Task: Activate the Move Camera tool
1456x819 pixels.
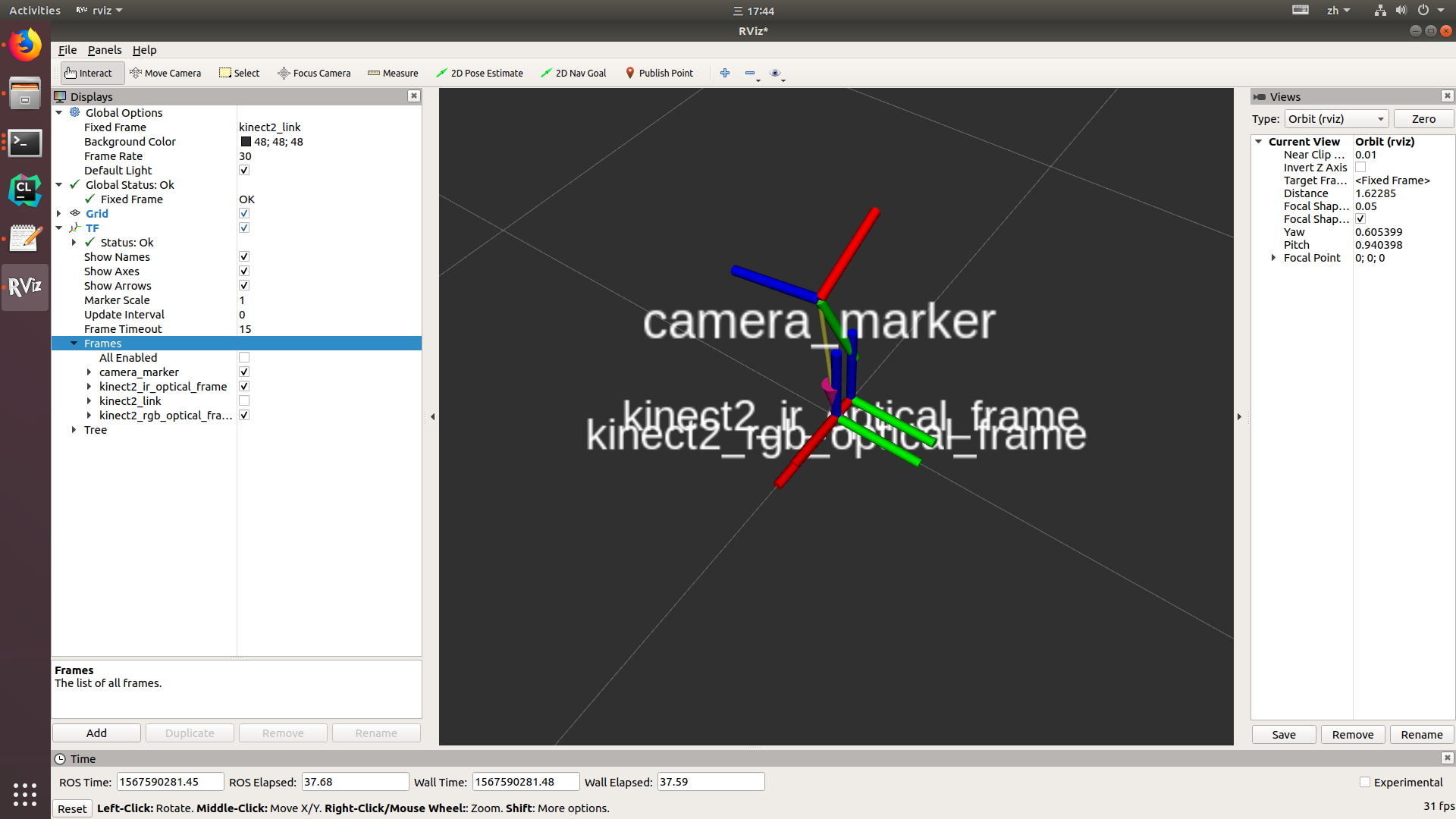Action: tap(166, 73)
